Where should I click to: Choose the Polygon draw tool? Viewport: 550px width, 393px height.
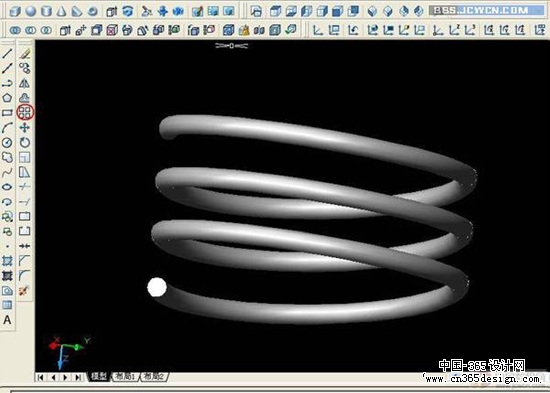pyautogui.click(x=7, y=98)
